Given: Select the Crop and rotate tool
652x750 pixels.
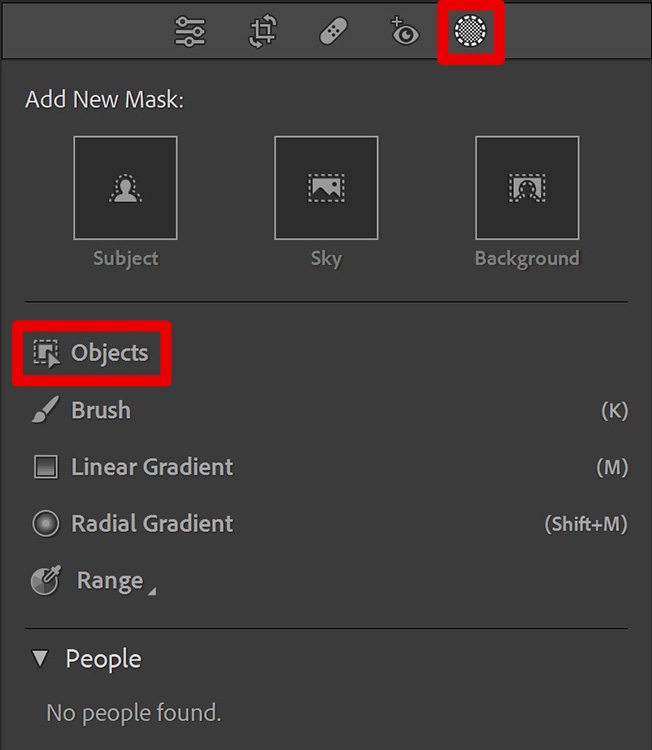Looking at the screenshot, I should [x=263, y=32].
